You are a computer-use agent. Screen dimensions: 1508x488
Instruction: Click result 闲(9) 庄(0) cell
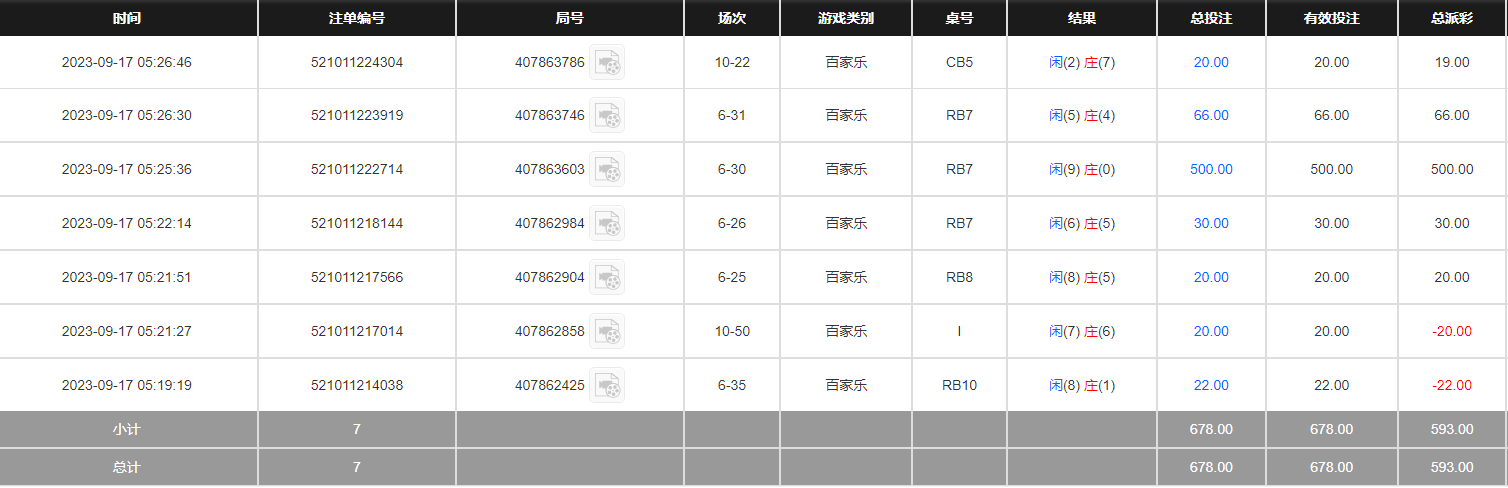point(1082,169)
